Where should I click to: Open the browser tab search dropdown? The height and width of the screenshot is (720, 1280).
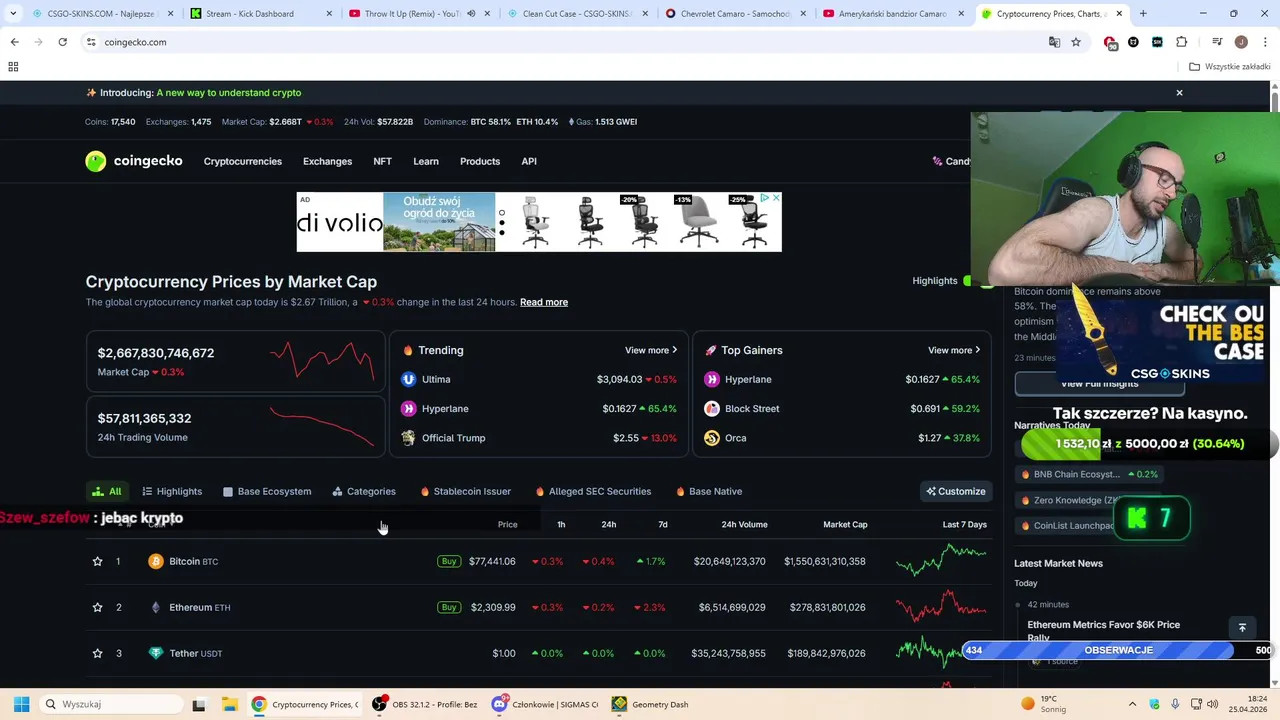pyautogui.click(x=13, y=14)
